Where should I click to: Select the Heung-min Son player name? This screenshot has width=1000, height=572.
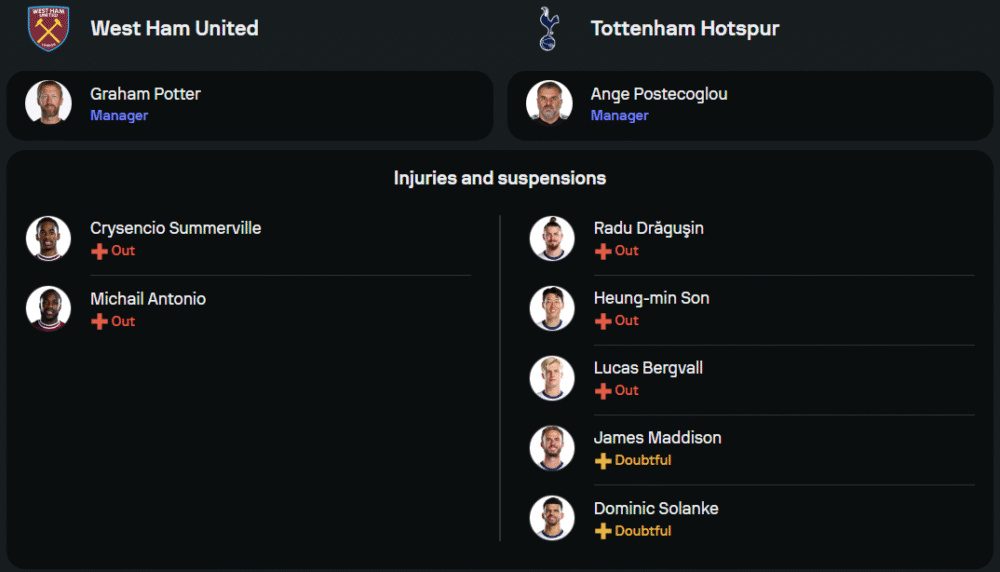[651, 298]
